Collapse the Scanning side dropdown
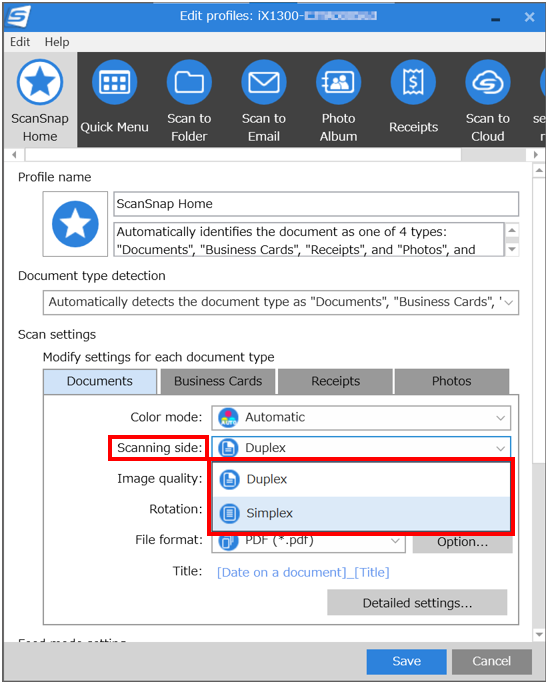This screenshot has height=684, width=549. coord(361,448)
